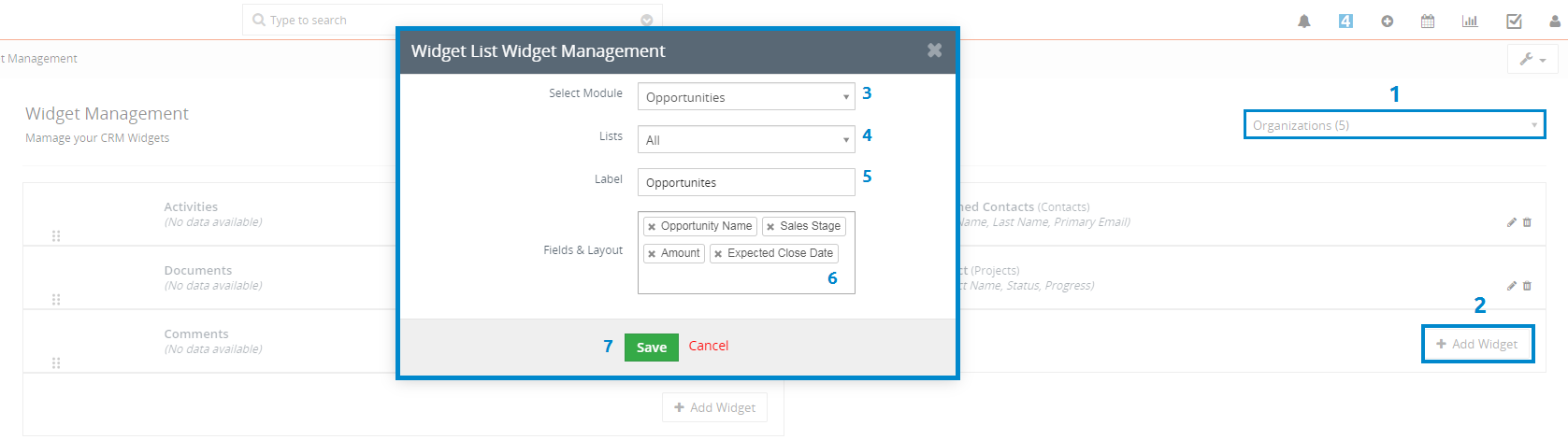Viewport: 1568px width, 440px height.
Task: Save the widget configuration
Action: (652, 347)
